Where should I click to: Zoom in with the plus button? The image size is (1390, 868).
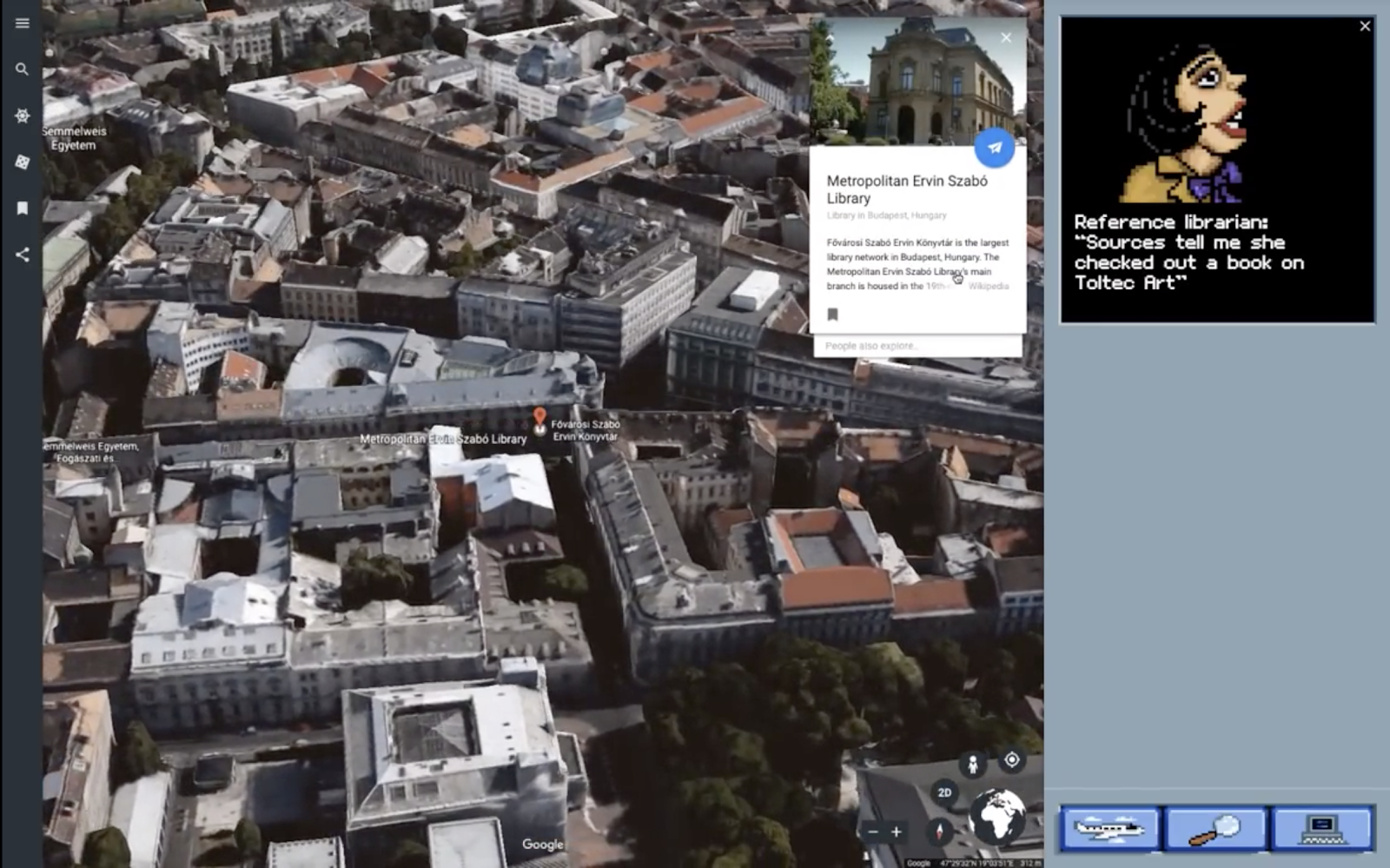tap(897, 832)
